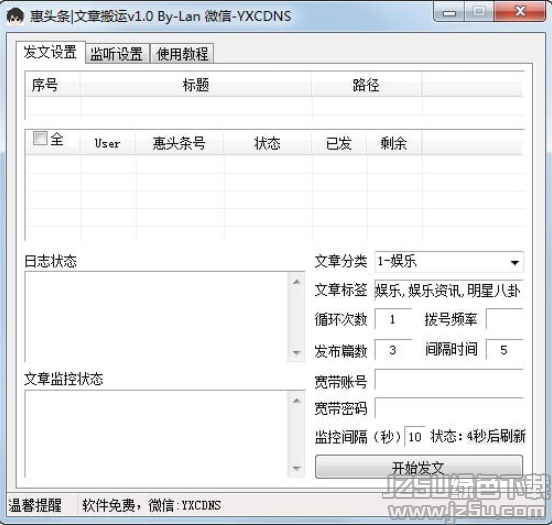This screenshot has width=552, height=525.
Task: Click the 1-娱乐 category value
Action: pyautogui.click(x=397, y=262)
